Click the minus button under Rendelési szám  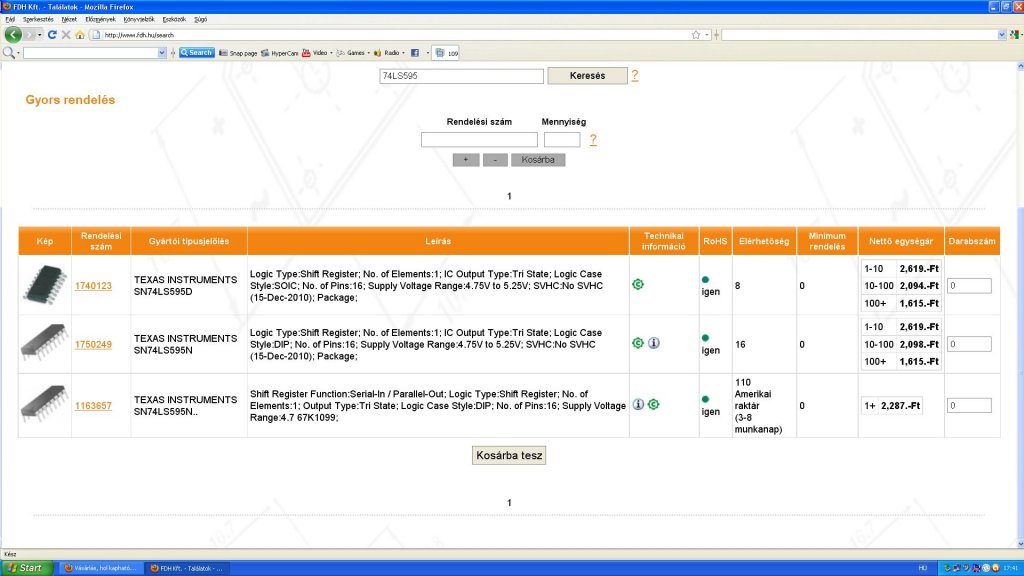tap(495, 160)
